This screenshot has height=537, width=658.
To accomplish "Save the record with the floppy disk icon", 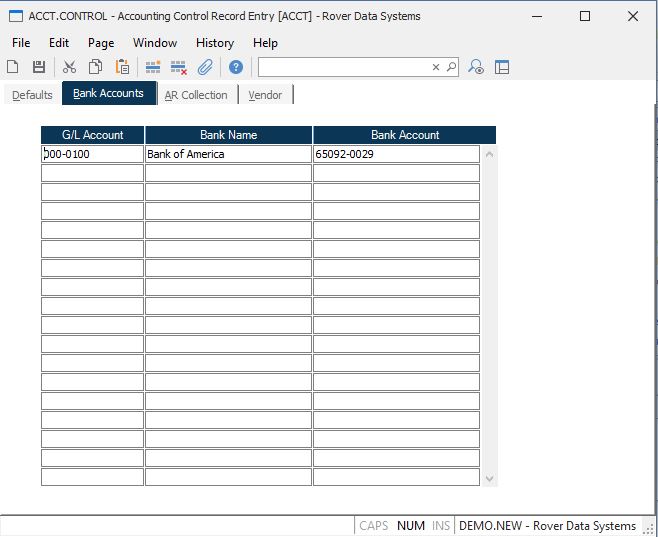I will 39,67.
